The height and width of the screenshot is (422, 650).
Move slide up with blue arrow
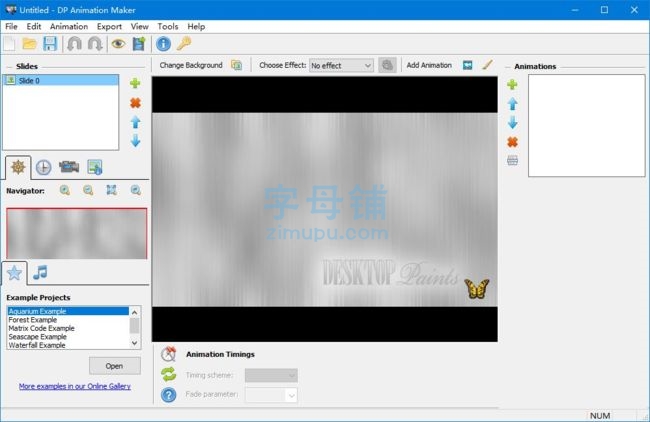coord(135,122)
